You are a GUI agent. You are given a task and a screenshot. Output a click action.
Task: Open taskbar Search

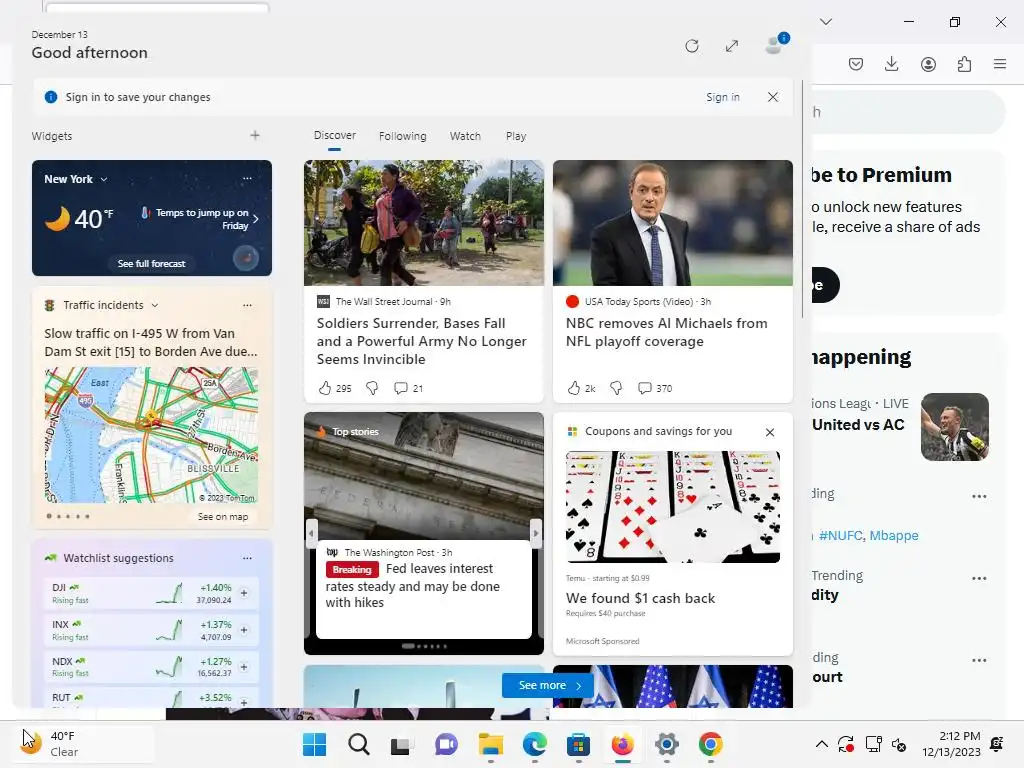click(359, 744)
